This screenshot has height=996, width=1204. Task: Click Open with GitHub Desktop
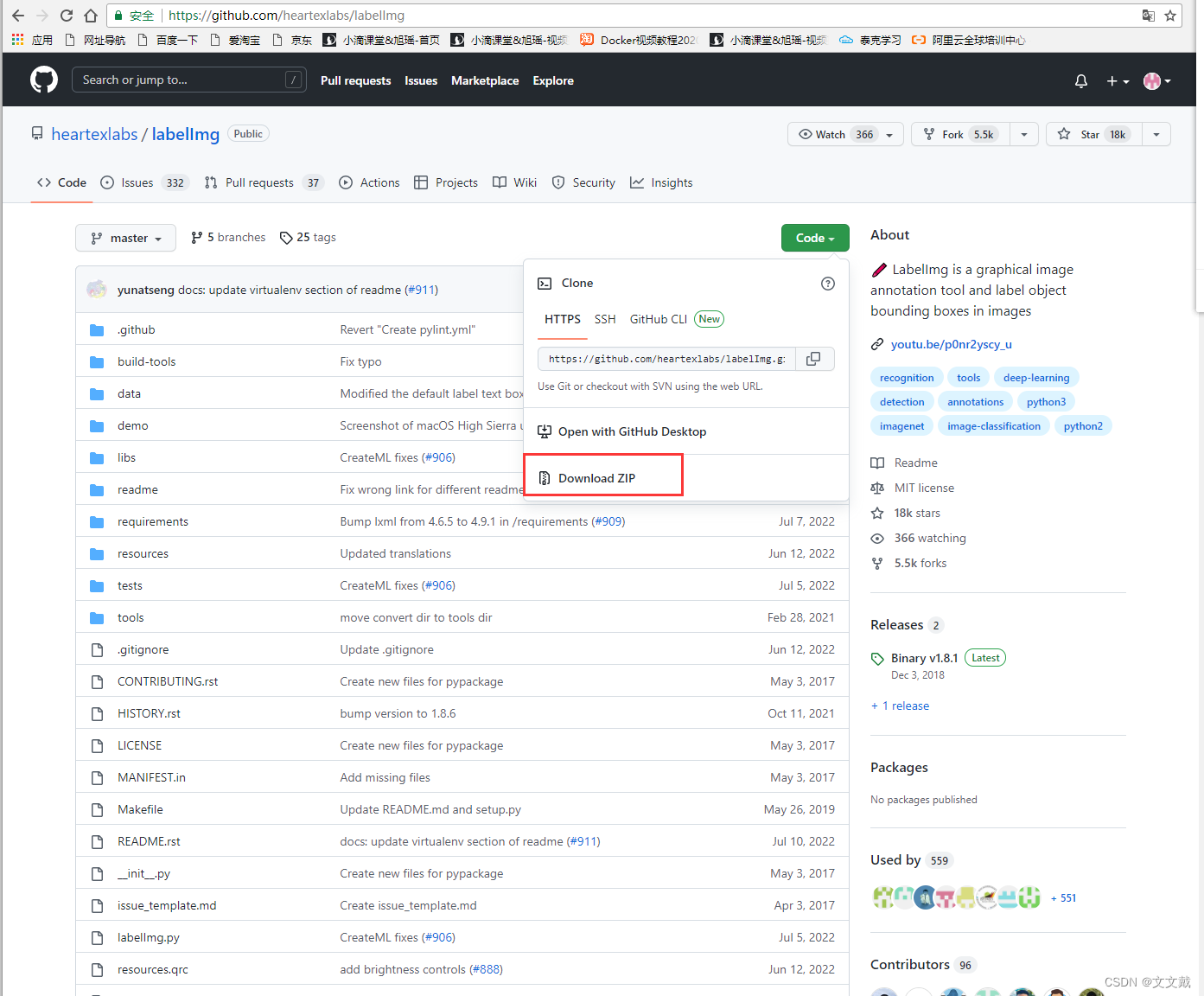click(622, 431)
